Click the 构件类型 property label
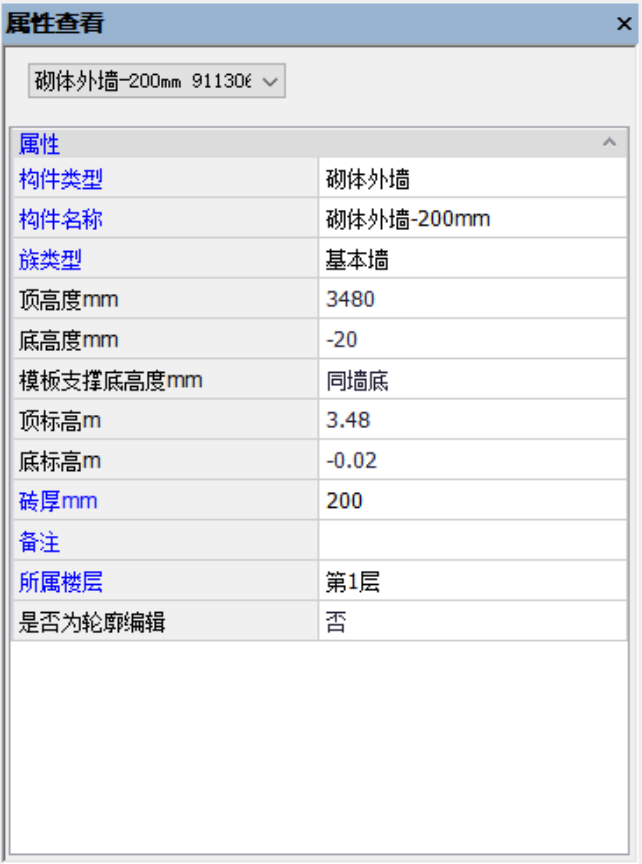 61,180
